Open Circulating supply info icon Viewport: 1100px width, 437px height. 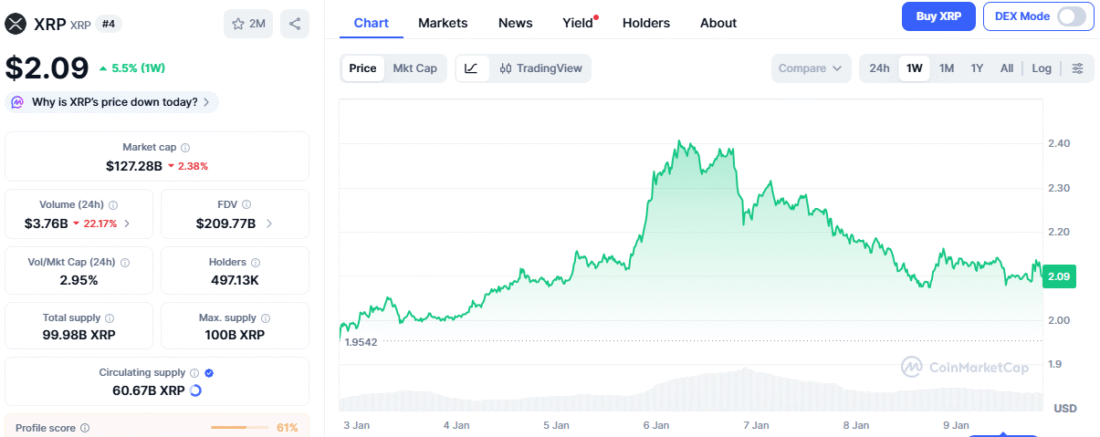[194, 373]
